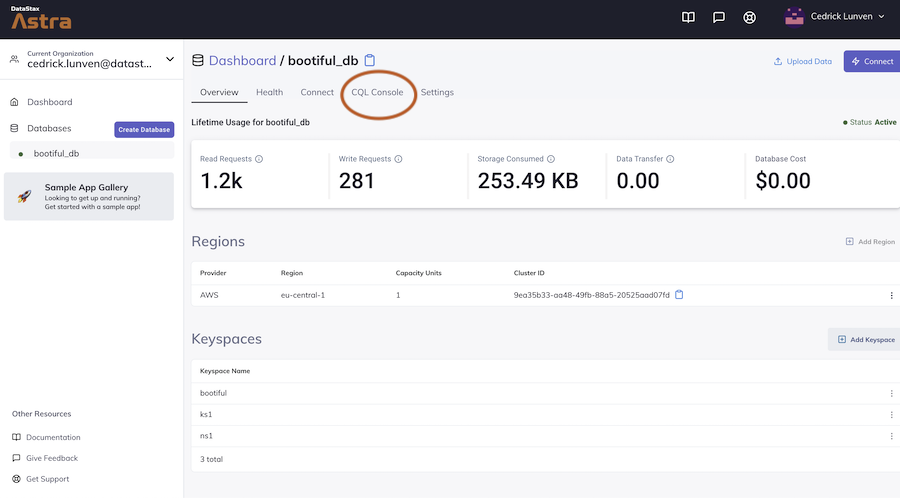Go to Dashboard in the sidebar

[x=49, y=102]
